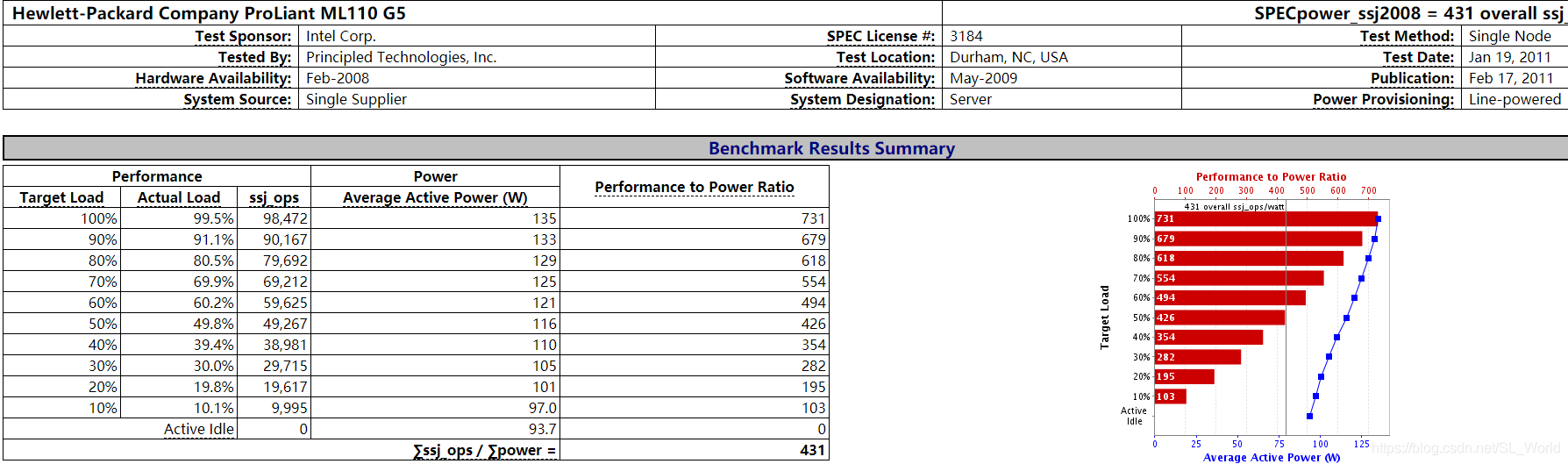
Task: Select the Intel Corp. sponsor value
Action: tap(341, 36)
